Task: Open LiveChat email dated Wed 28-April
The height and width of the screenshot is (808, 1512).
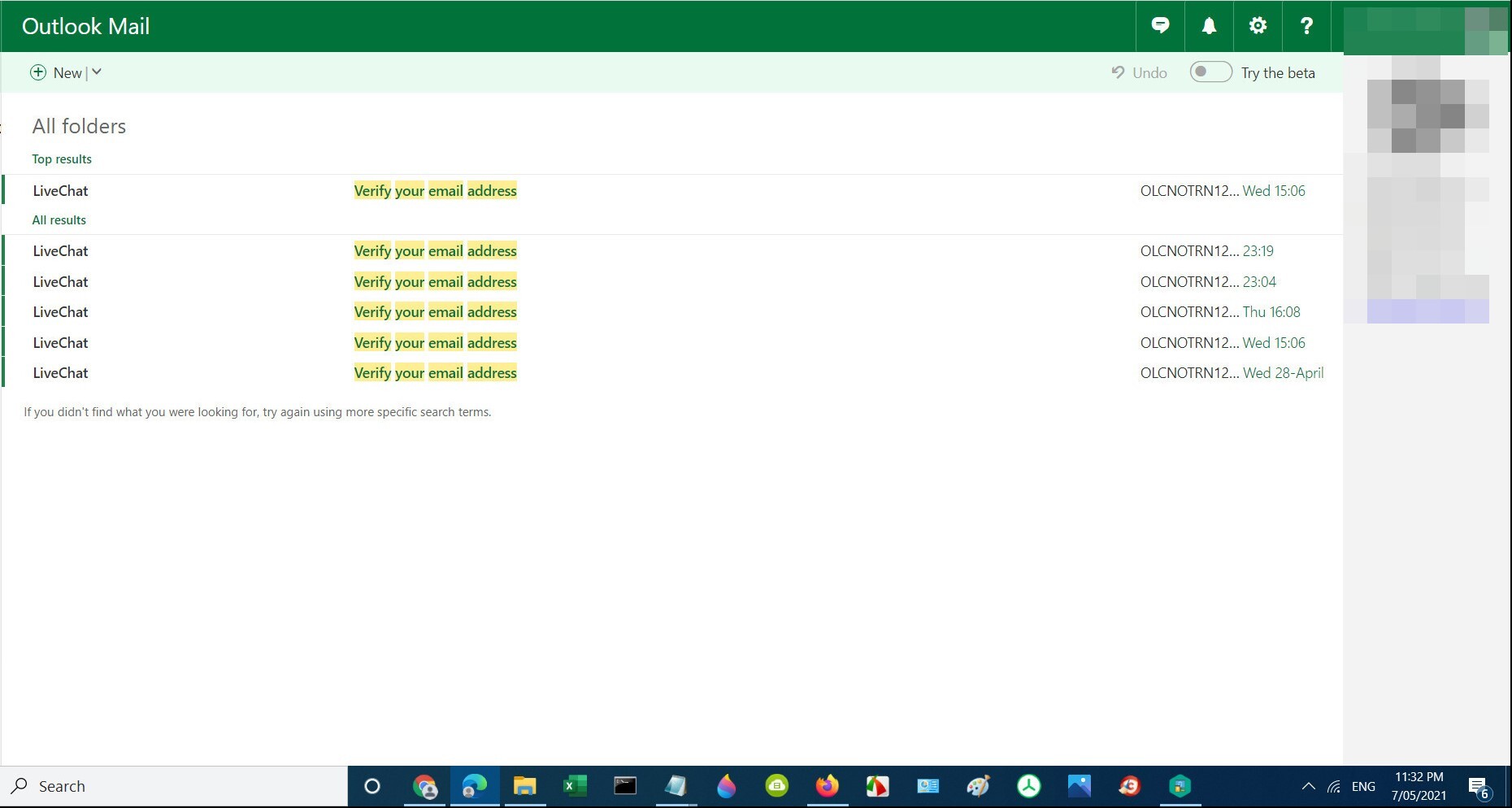Action: pos(671,373)
